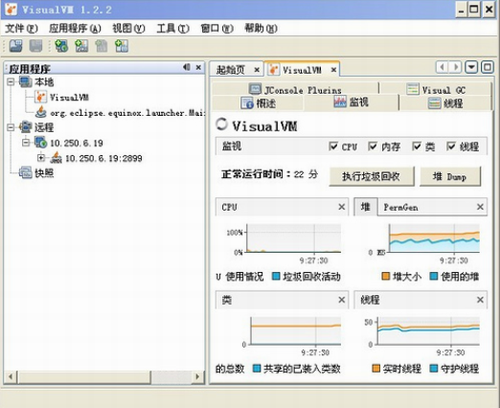Close the 堆 / PermGen chart panel

480,207
